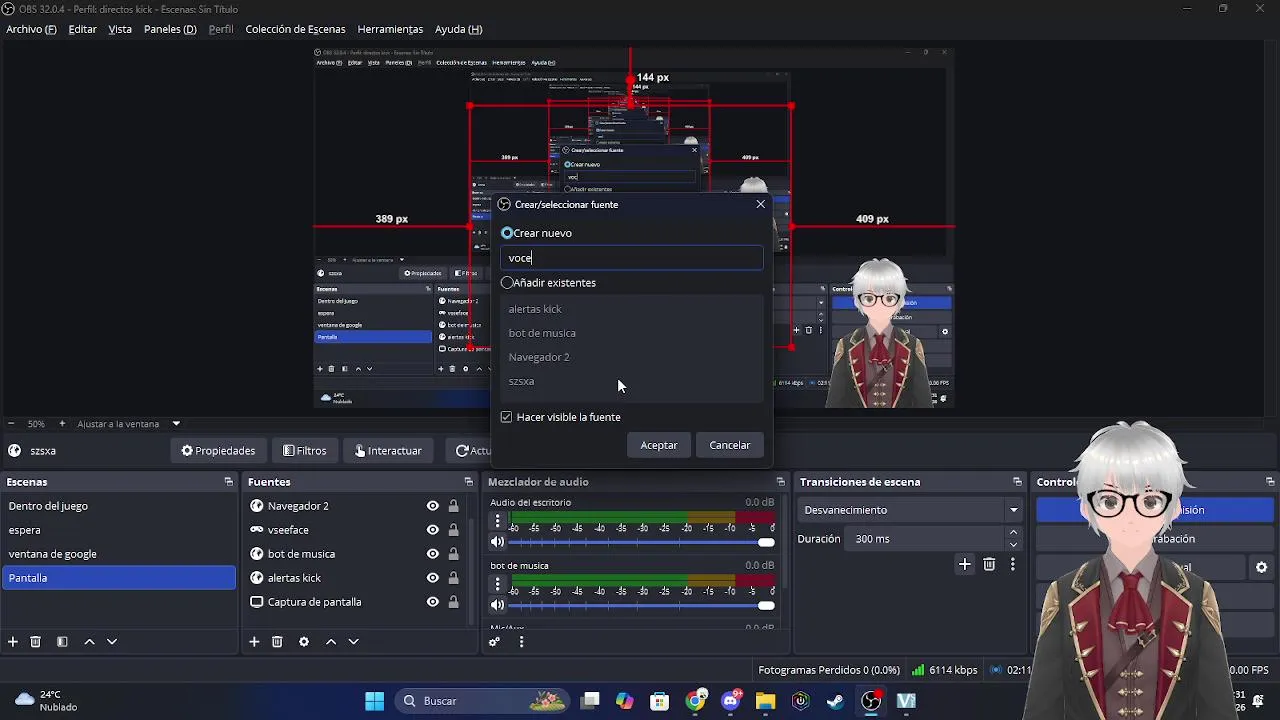This screenshot has height=720, width=1280.
Task: Hide the vseeface source
Action: [432, 530]
